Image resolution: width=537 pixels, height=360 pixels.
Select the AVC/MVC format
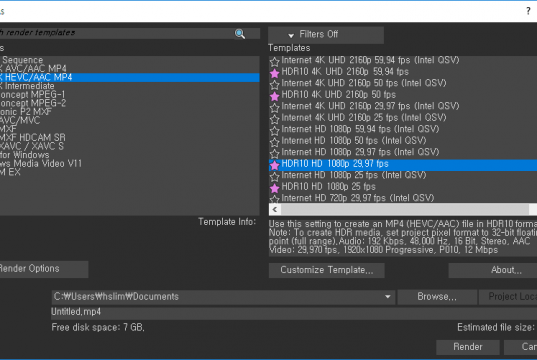129,120
